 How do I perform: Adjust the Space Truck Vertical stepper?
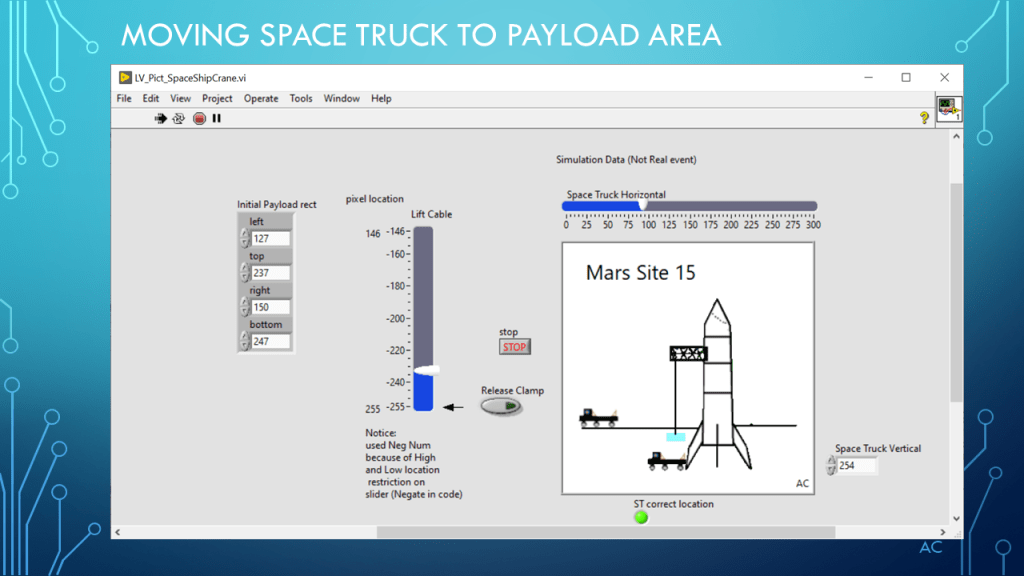coord(830,465)
